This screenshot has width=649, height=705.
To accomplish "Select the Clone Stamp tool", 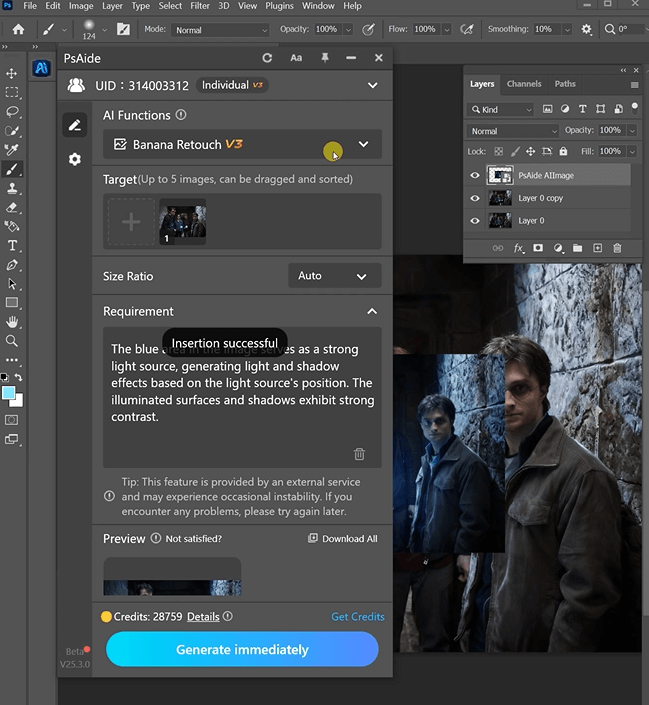I will click(12, 188).
